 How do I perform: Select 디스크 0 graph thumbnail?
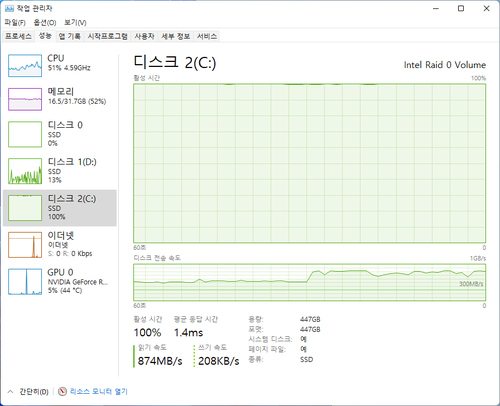coord(25,134)
